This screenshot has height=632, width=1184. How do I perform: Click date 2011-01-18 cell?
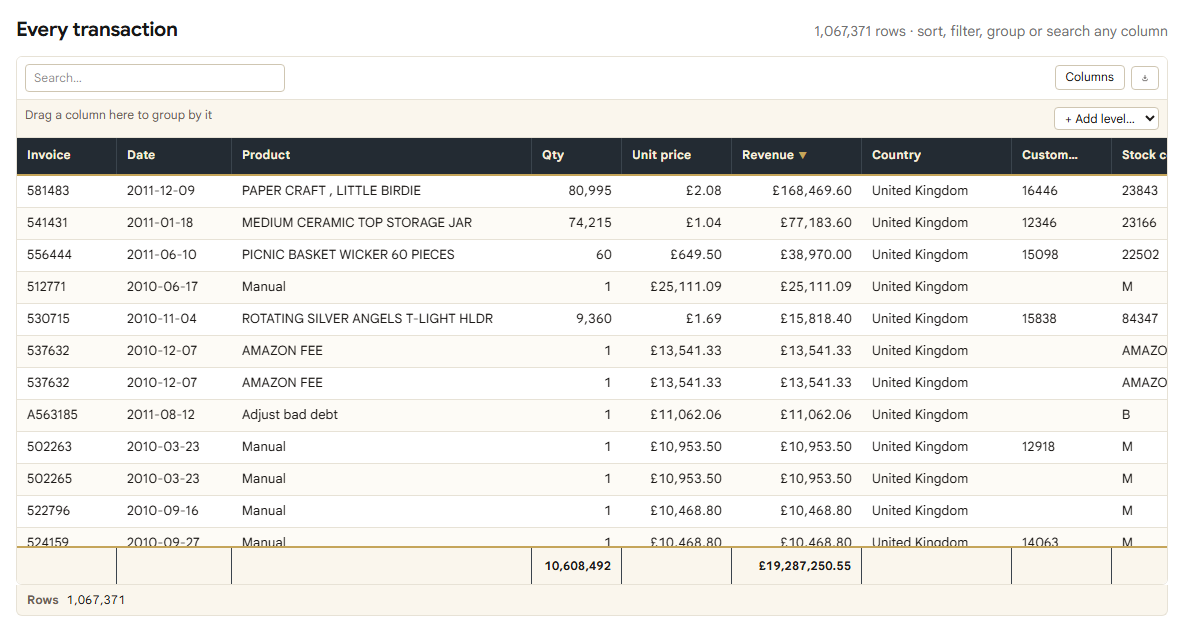point(174,223)
